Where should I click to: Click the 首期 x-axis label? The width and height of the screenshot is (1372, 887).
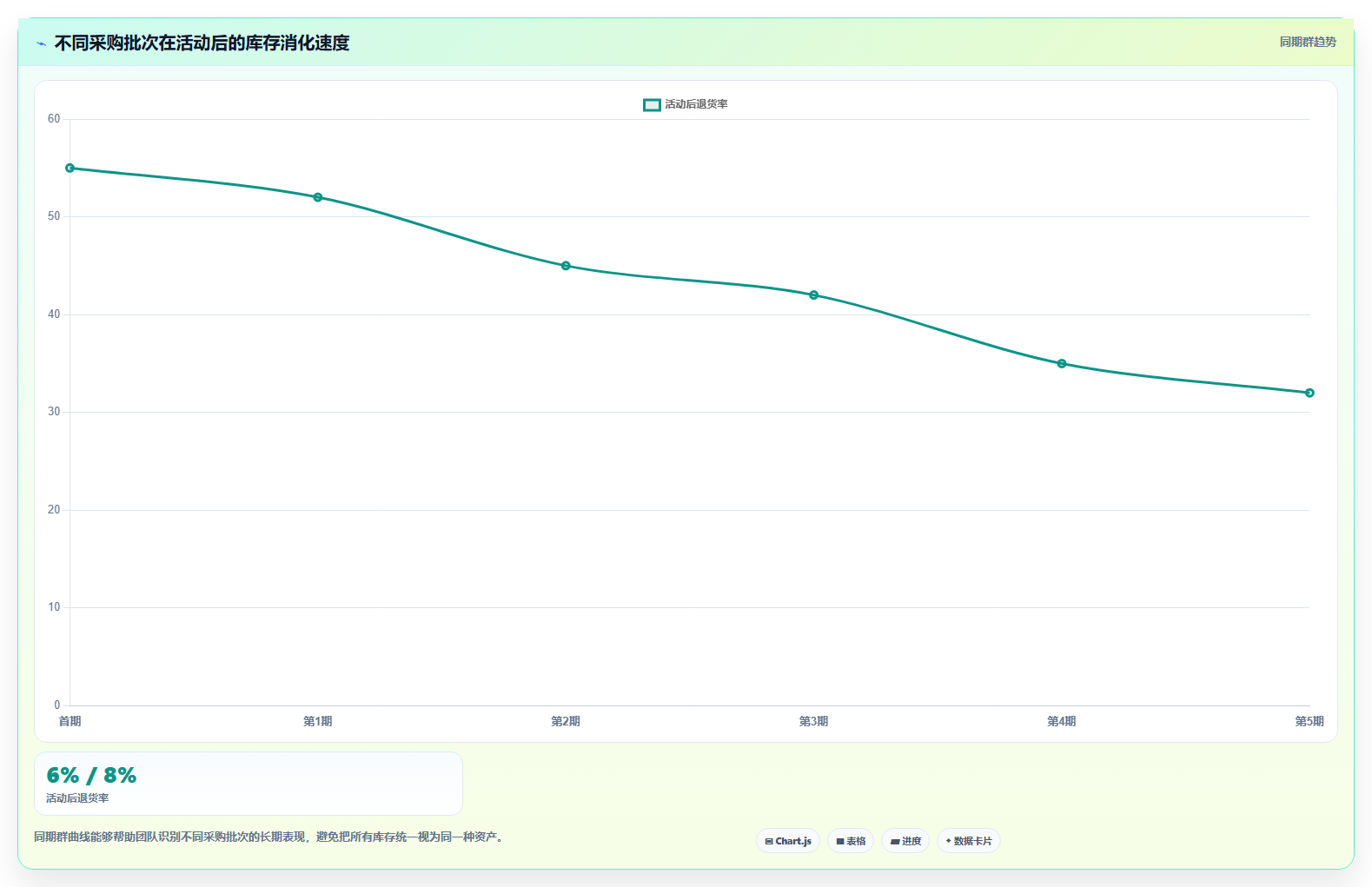(x=70, y=721)
